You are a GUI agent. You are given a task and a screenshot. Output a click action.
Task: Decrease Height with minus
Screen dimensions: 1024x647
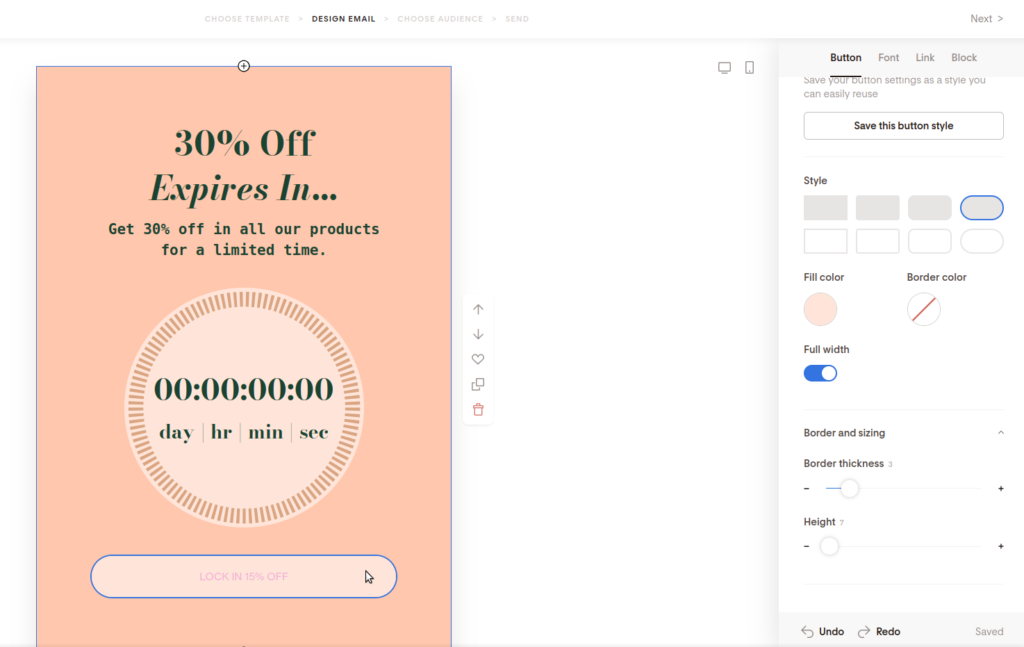click(x=807, y=546)
